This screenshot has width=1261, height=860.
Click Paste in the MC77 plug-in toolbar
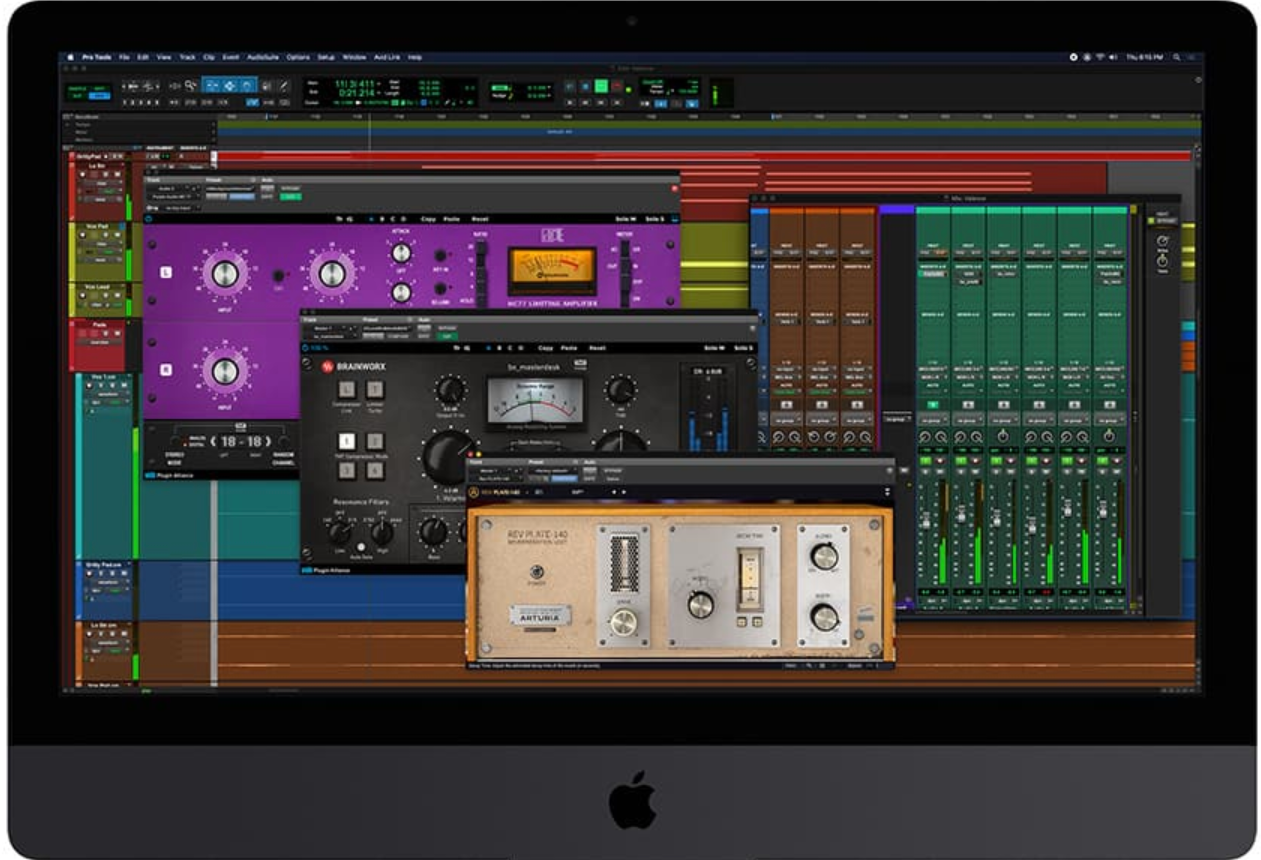point(453,219)
